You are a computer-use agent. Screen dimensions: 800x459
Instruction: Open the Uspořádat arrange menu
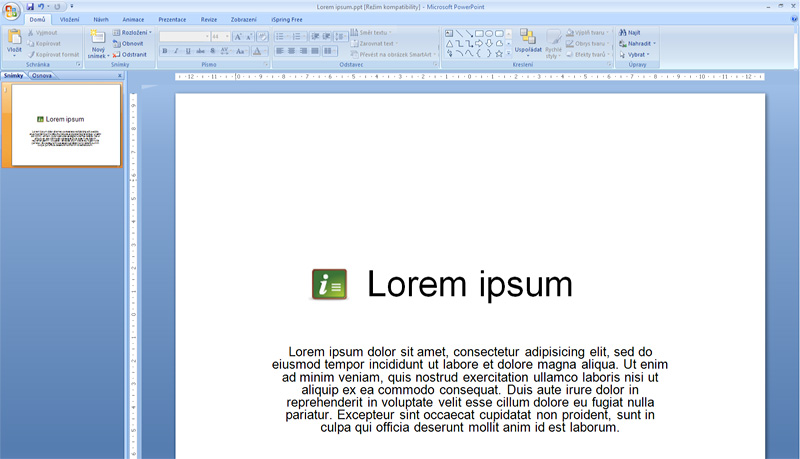528,43
